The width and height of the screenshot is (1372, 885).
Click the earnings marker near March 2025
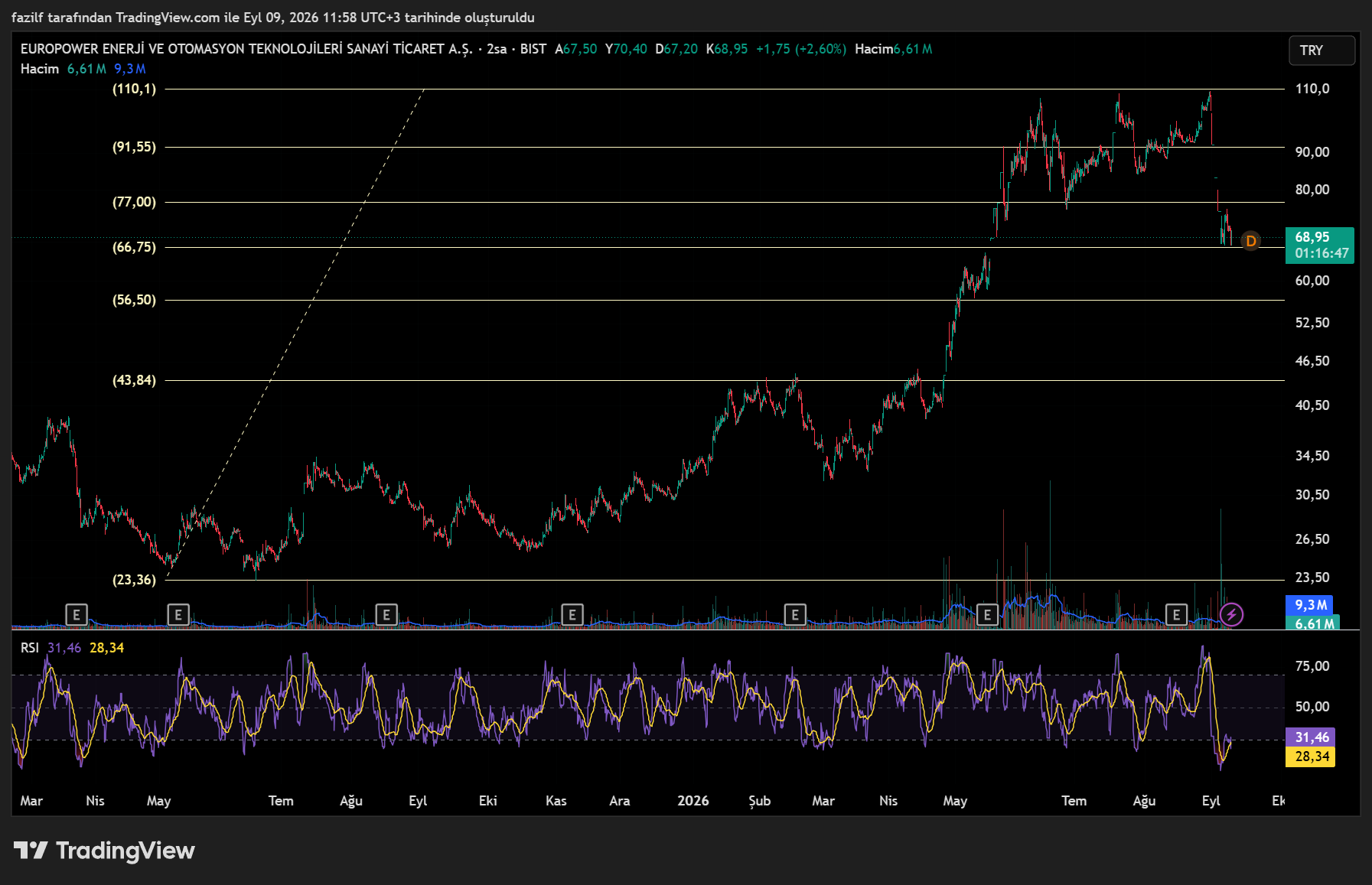76,614
